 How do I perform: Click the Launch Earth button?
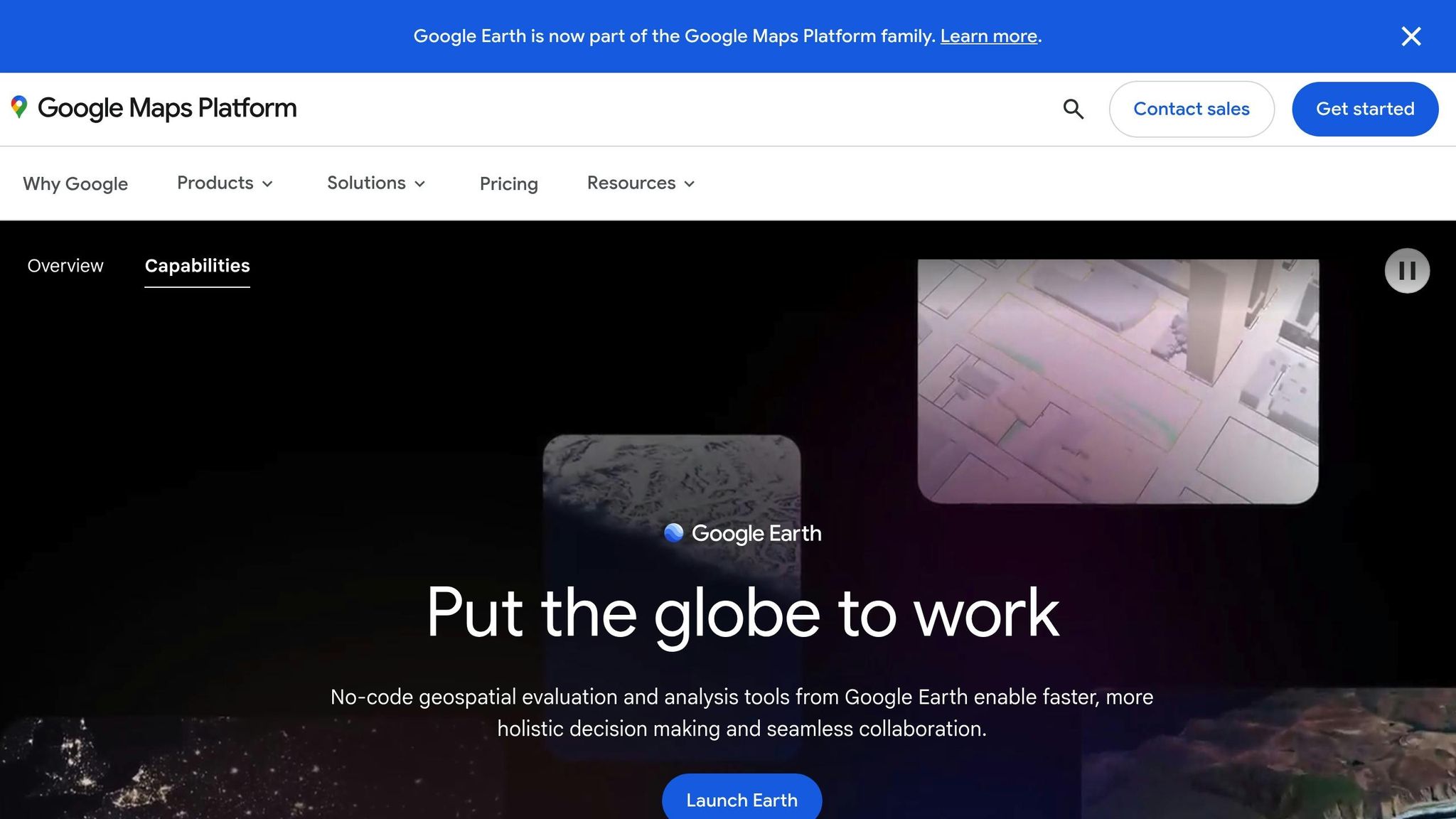[x=742, y=799]
